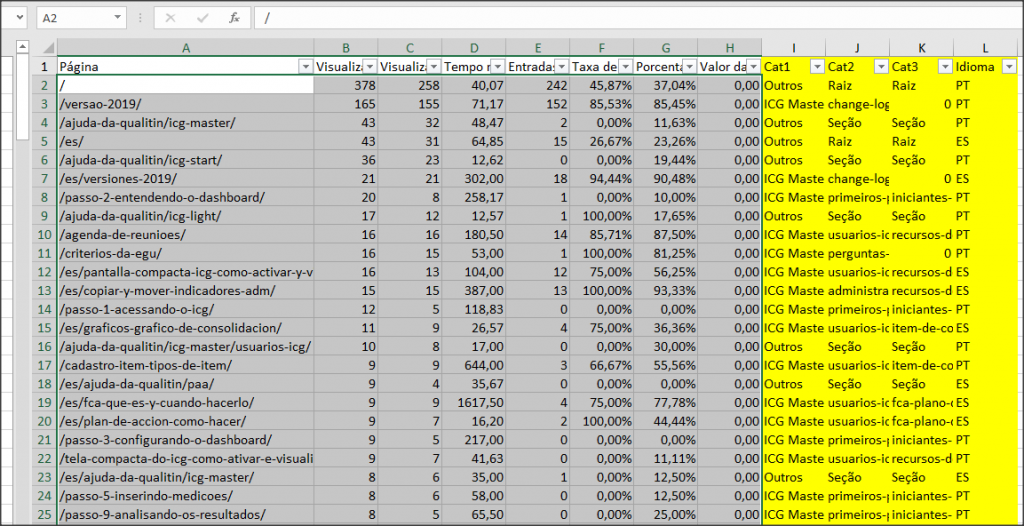The image size is (1024, 526).
Task: Click the Select All corner triangle
Action: pos(48,48)
